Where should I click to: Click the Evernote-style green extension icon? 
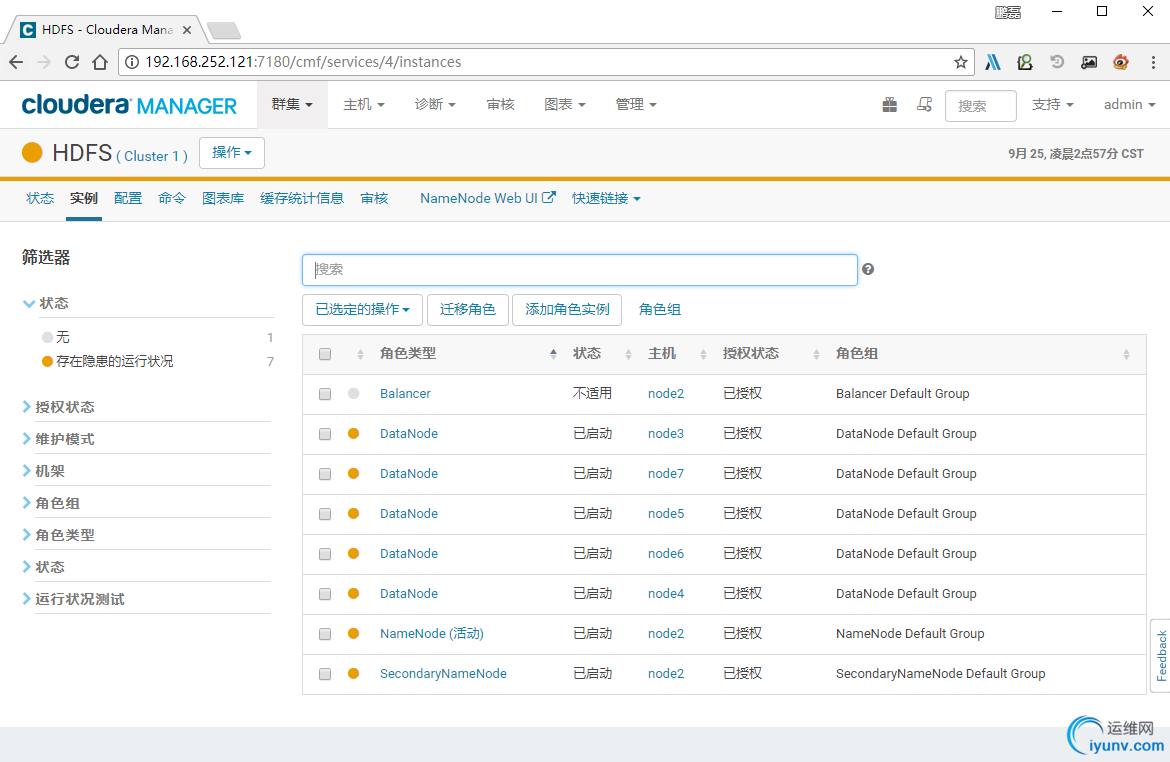[1024, 62]
